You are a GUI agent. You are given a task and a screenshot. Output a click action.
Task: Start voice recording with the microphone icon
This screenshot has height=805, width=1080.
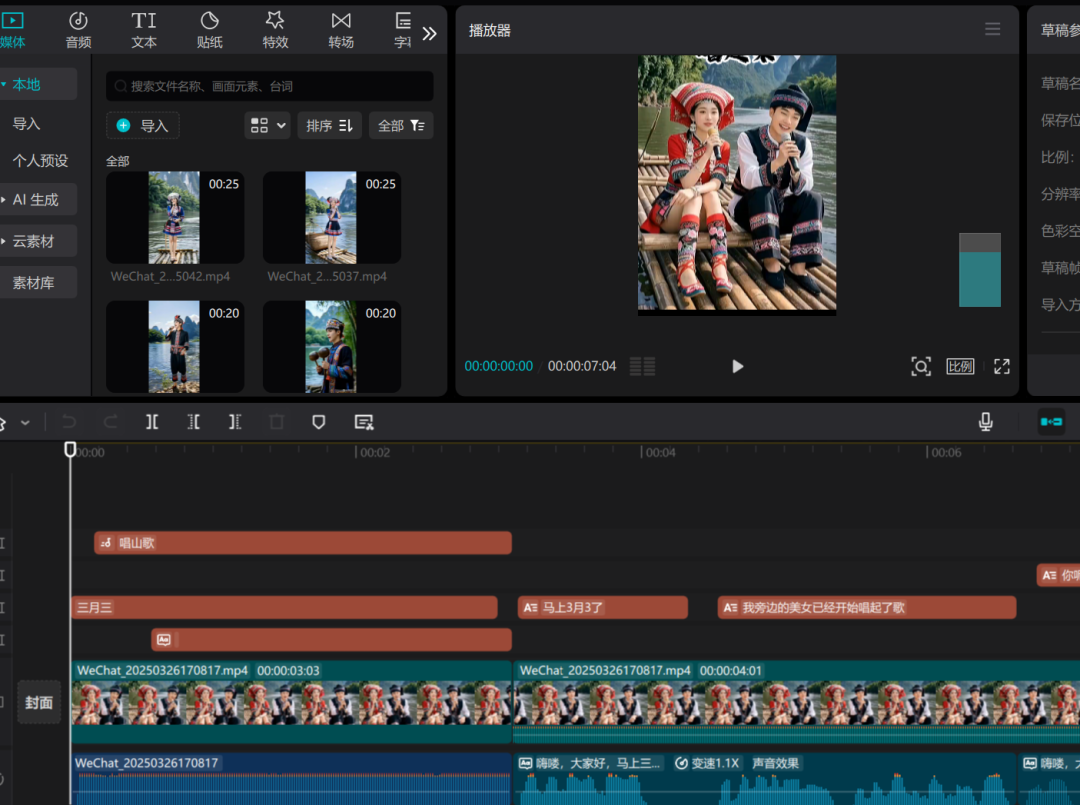[986, 422]
